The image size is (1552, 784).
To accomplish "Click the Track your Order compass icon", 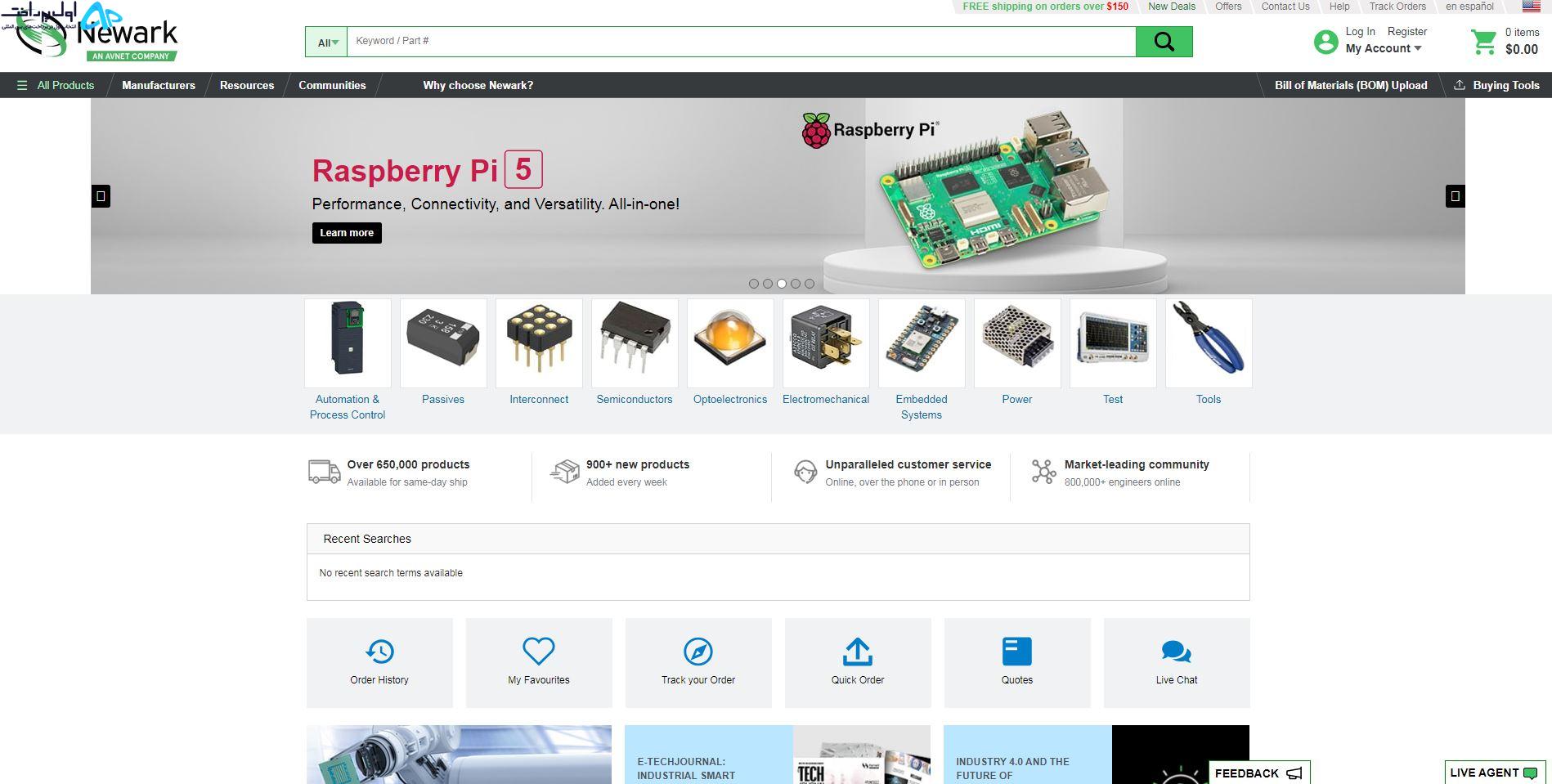I will [698, 652].
